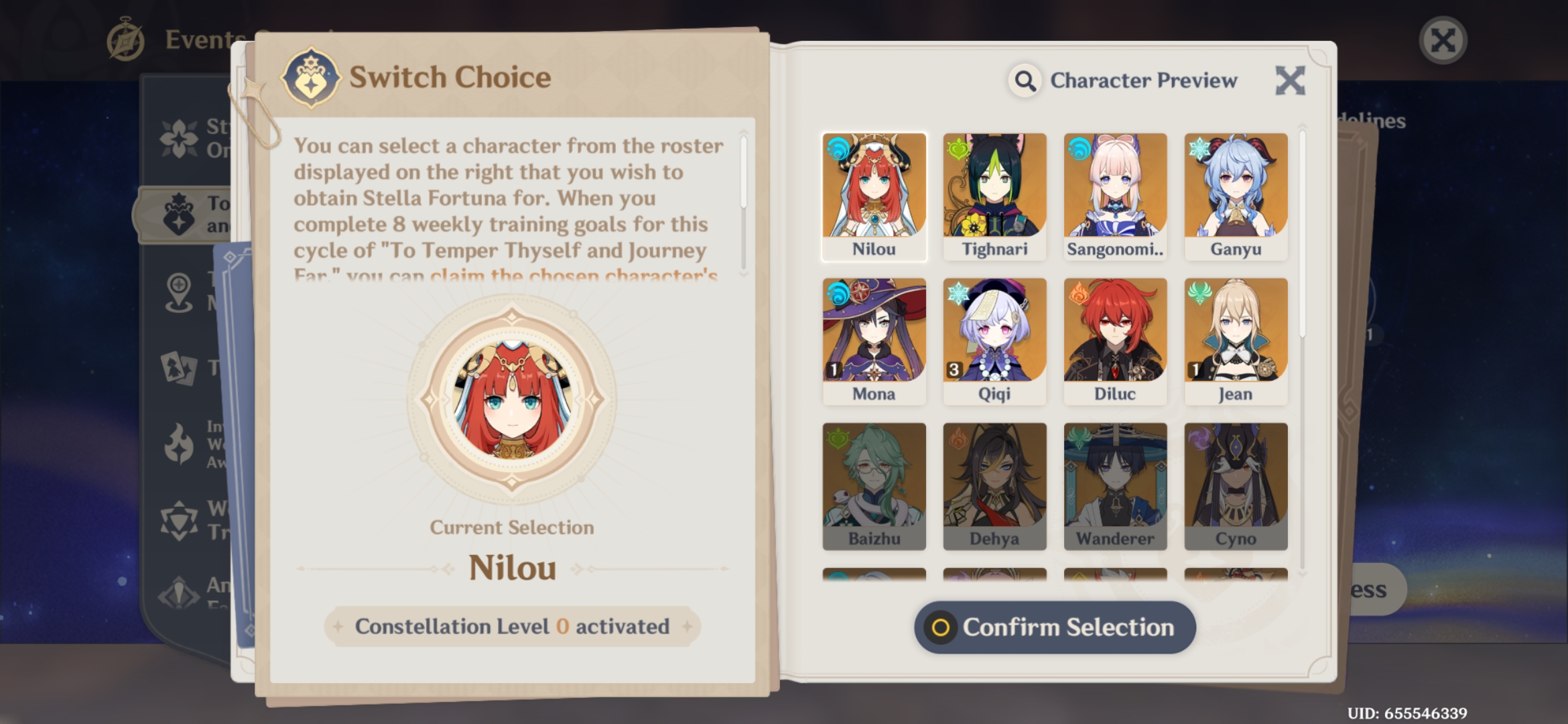Choose Qiqi character card
This screenshot has width=1568, height=724.
pyautogui.click(x=994, y=341)
